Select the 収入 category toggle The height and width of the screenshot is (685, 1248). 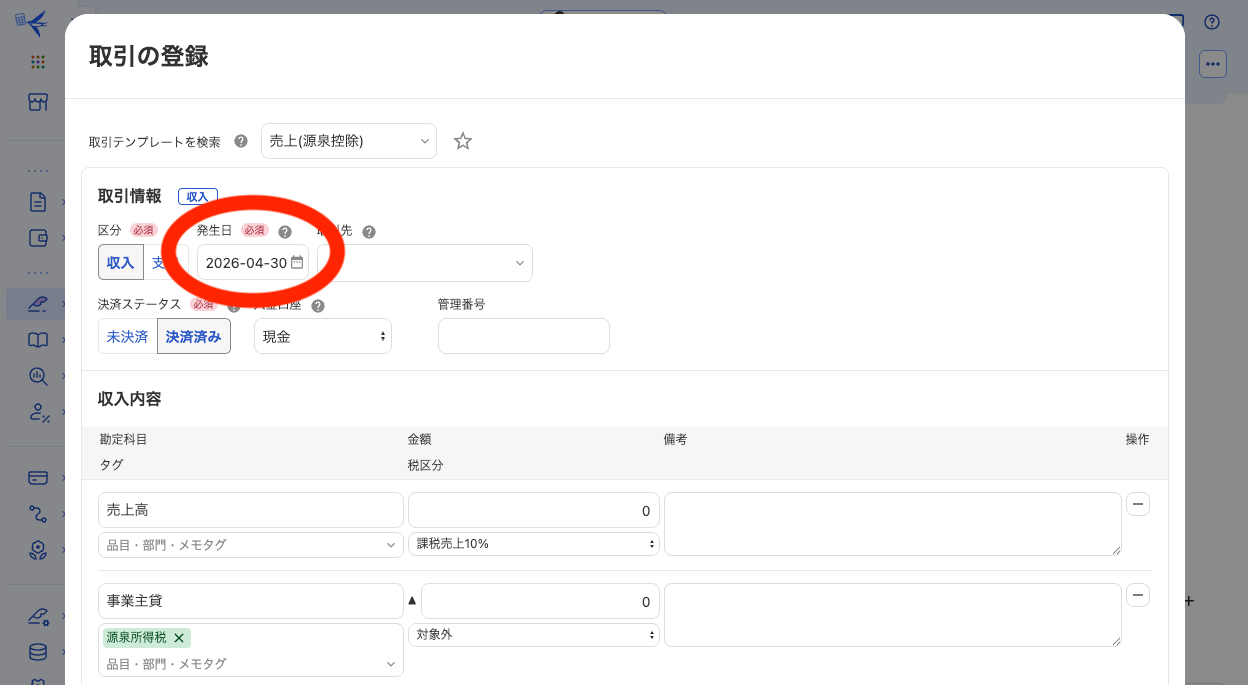point(120,262)
